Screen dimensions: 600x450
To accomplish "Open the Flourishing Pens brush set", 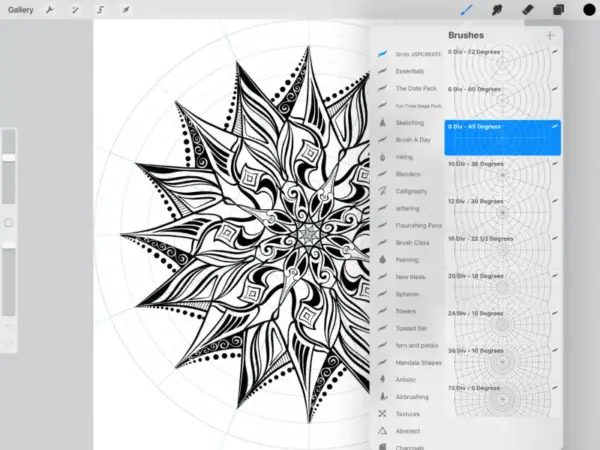I will (x=409, y=225).
